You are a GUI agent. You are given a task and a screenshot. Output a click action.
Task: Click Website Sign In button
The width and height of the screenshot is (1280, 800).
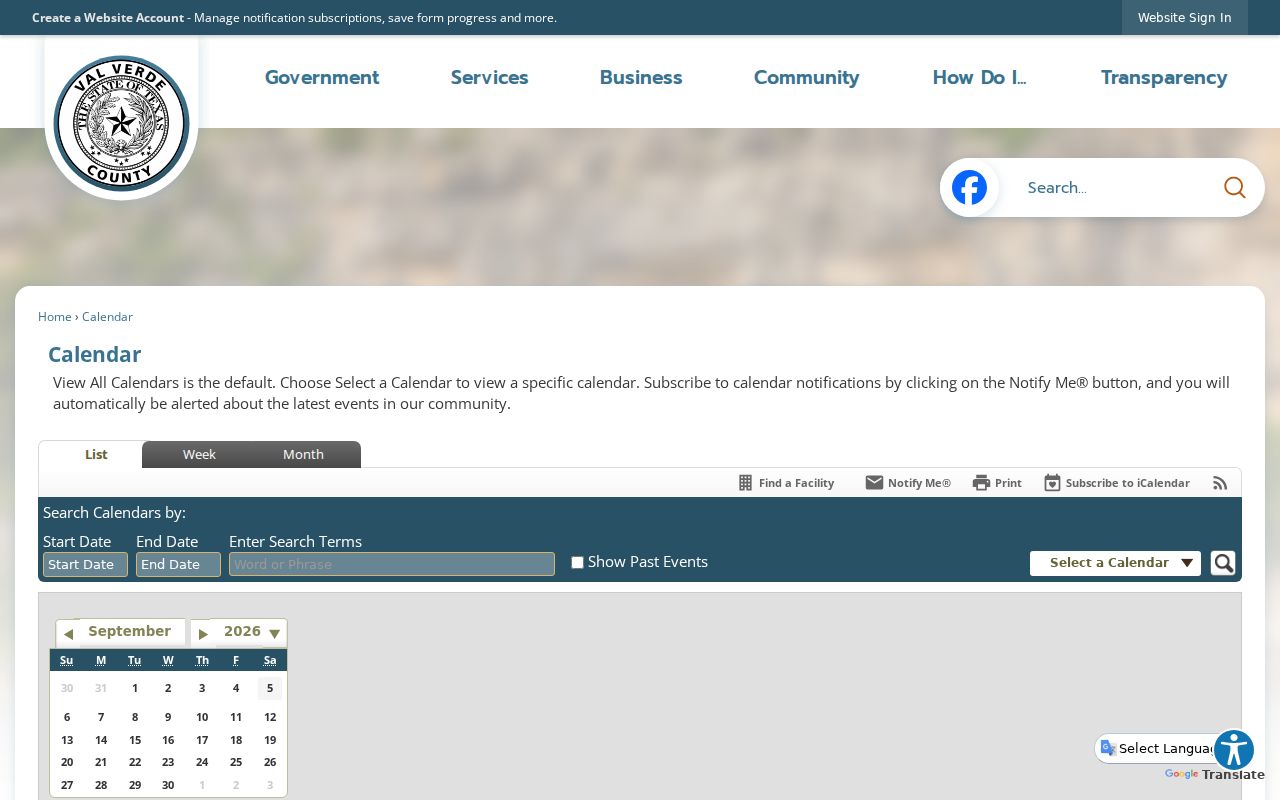[x=1185, y=18]
